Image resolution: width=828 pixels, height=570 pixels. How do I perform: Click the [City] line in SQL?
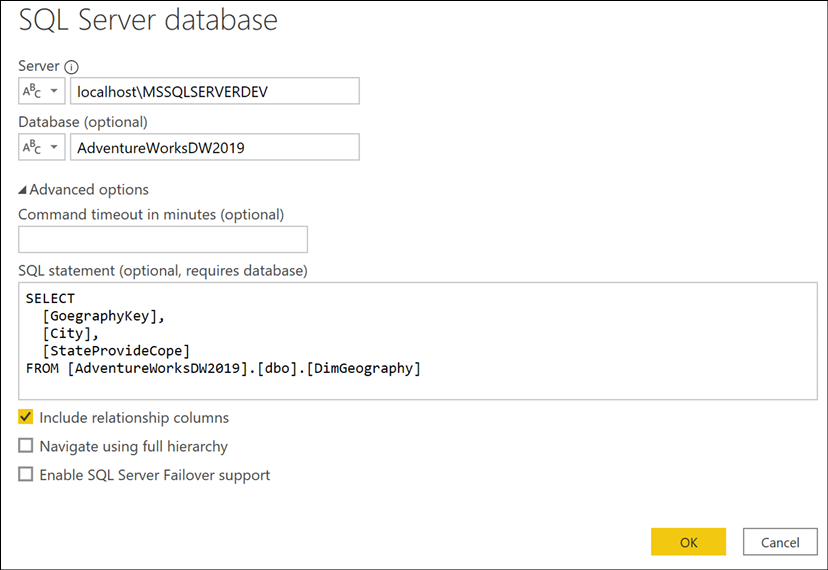[x=70, y=333]
